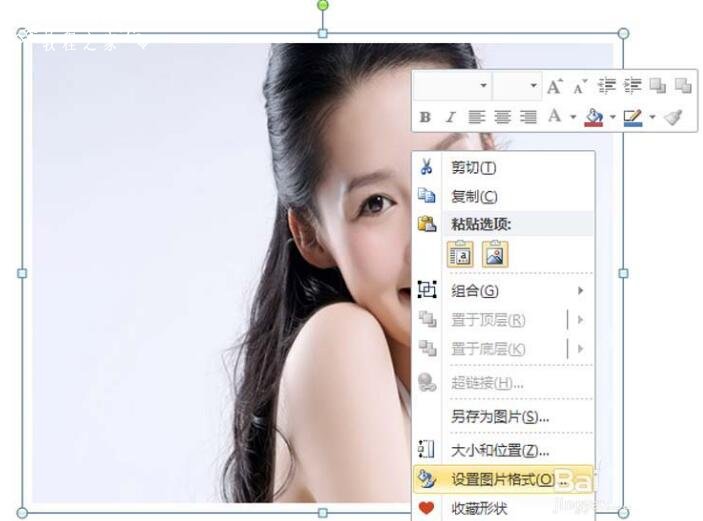Click the hyperlink globe icon
This screenshot has height=521, width=703.
427,382
